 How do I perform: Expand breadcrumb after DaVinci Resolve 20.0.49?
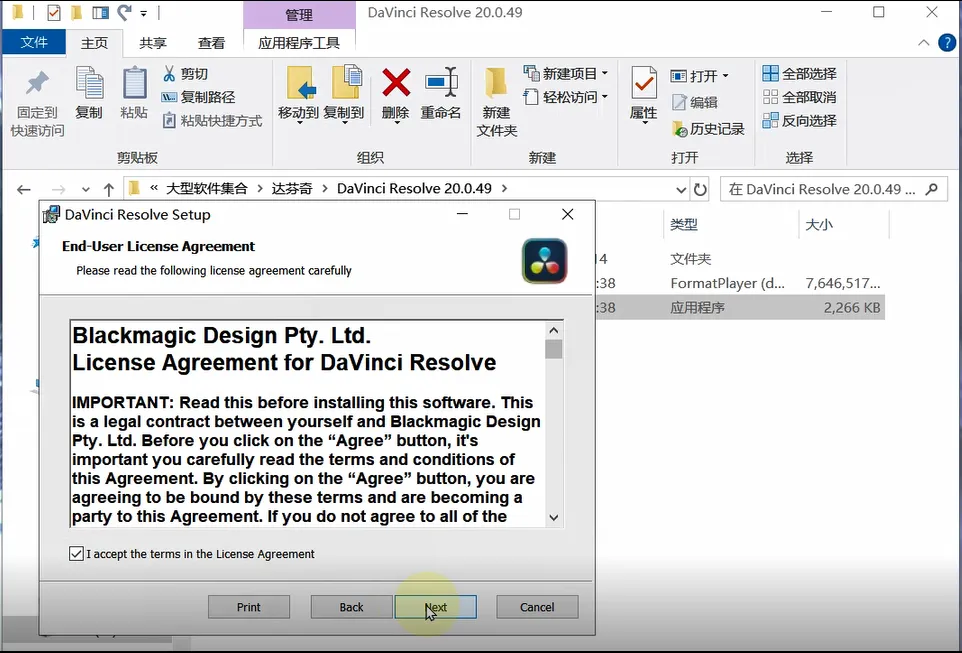coord(504,188)
